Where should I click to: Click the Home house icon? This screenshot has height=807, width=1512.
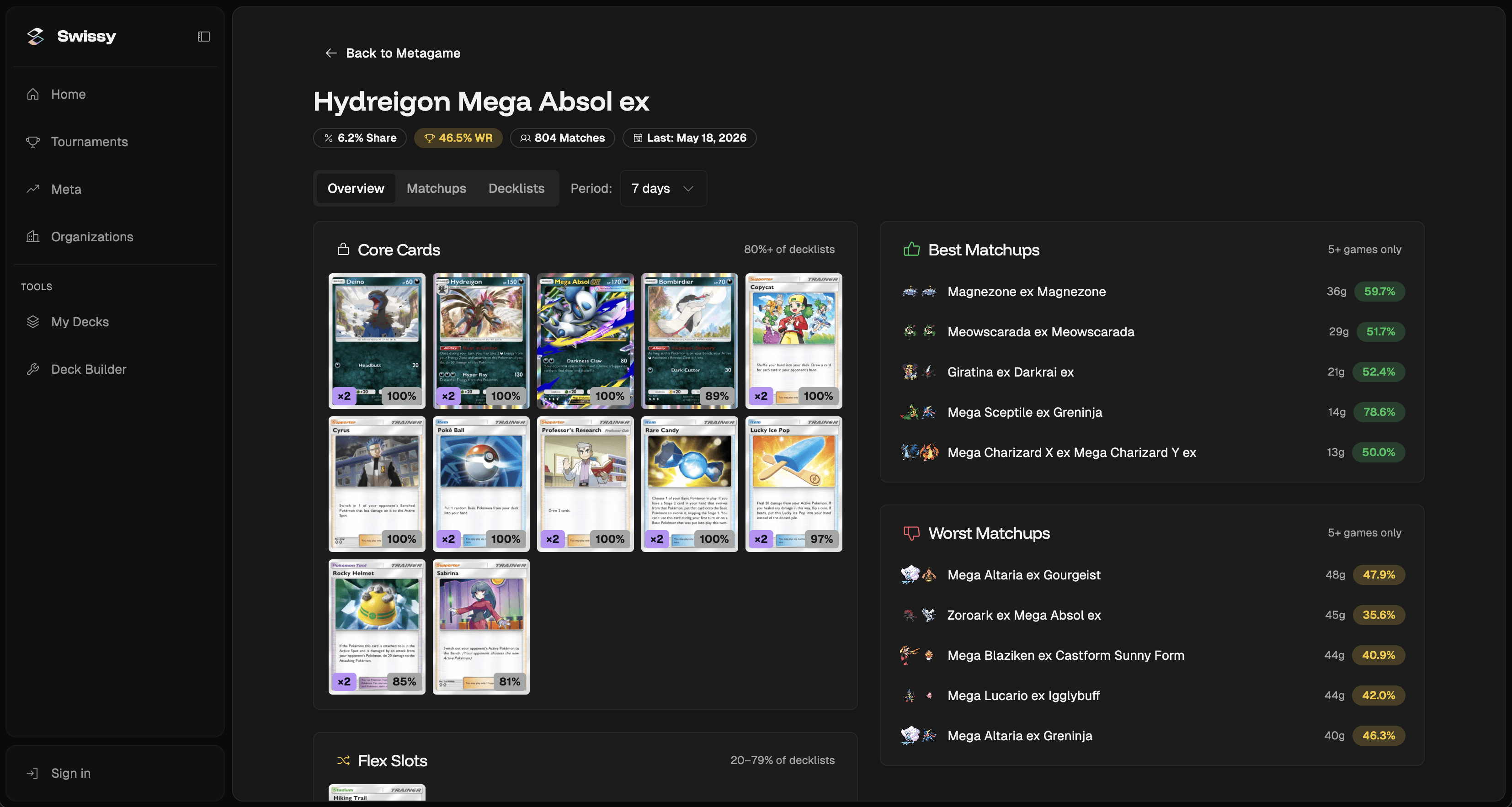pos(33,94)
